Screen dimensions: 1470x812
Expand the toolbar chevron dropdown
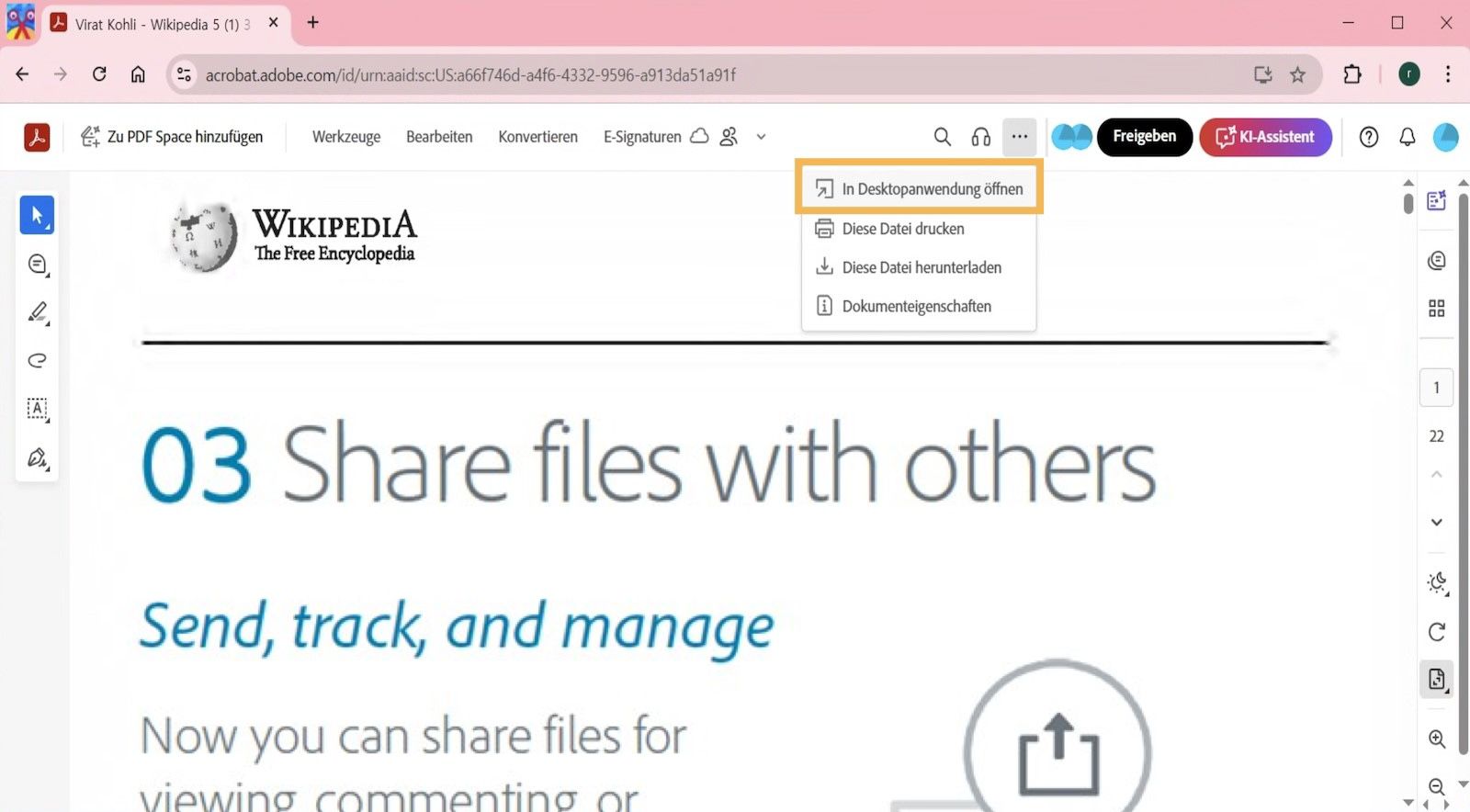point(761,137)
